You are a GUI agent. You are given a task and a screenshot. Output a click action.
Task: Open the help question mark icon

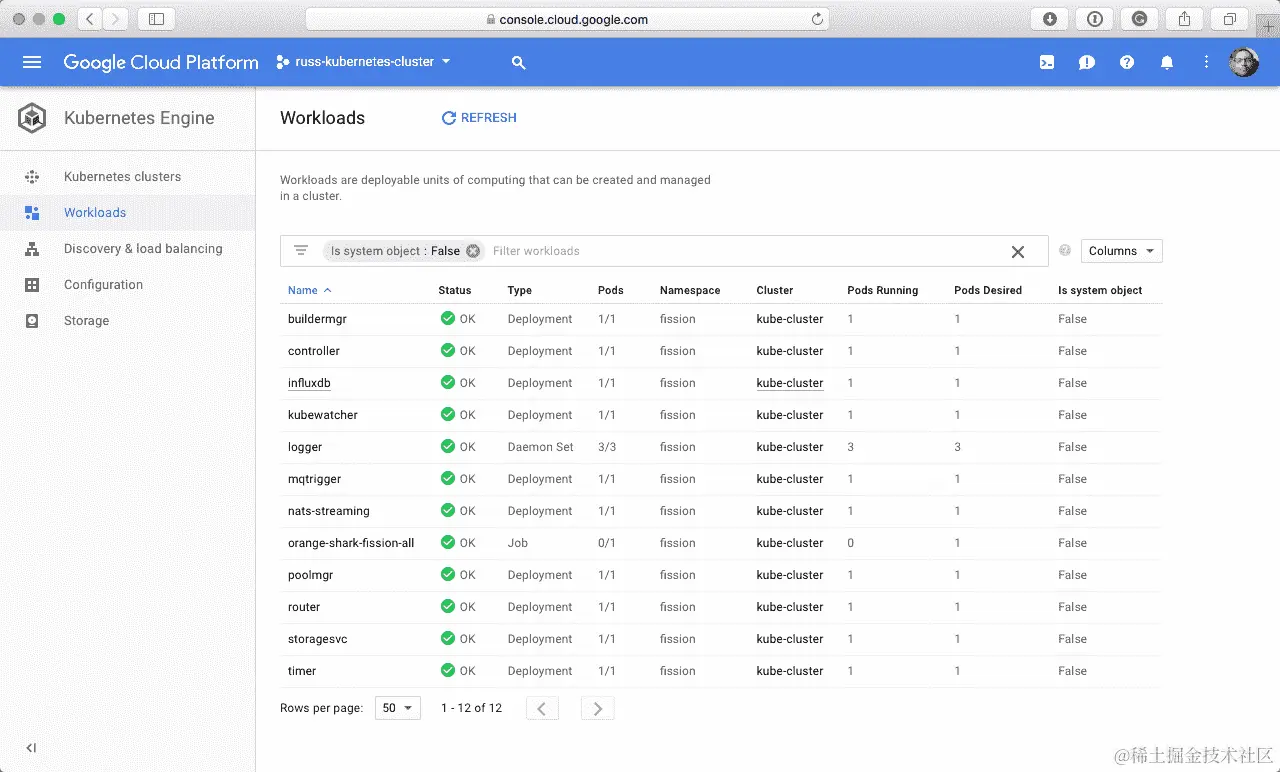pos(1127,62)
